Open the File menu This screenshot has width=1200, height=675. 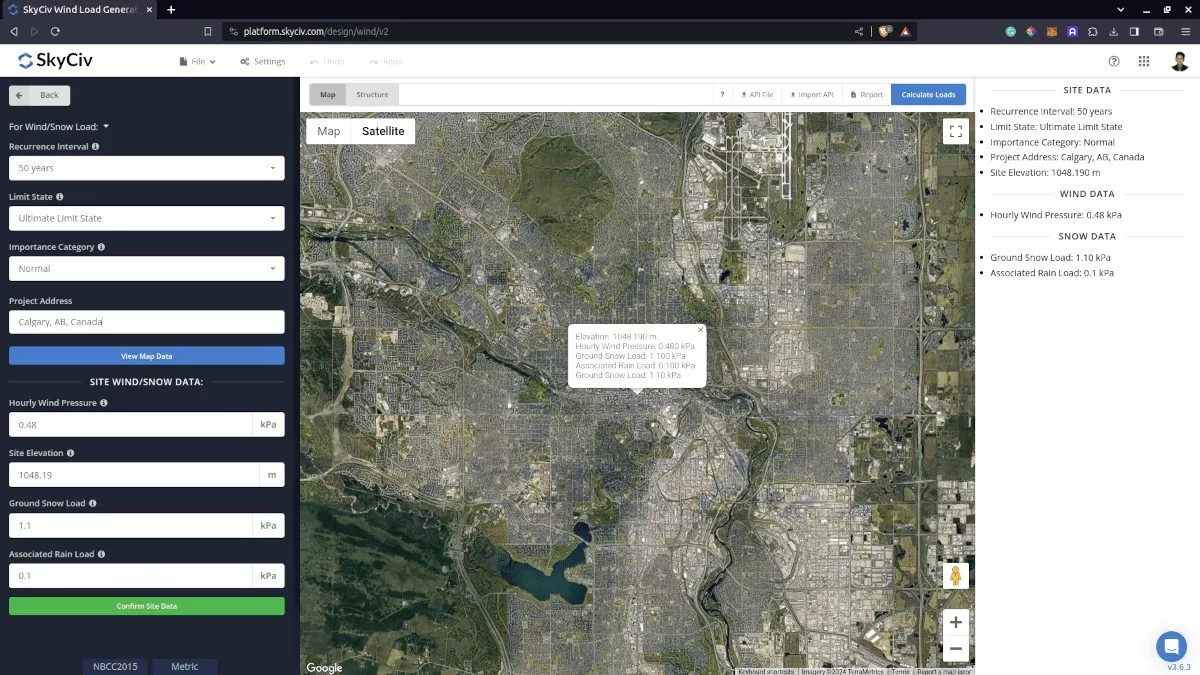[x=198, y=61]
